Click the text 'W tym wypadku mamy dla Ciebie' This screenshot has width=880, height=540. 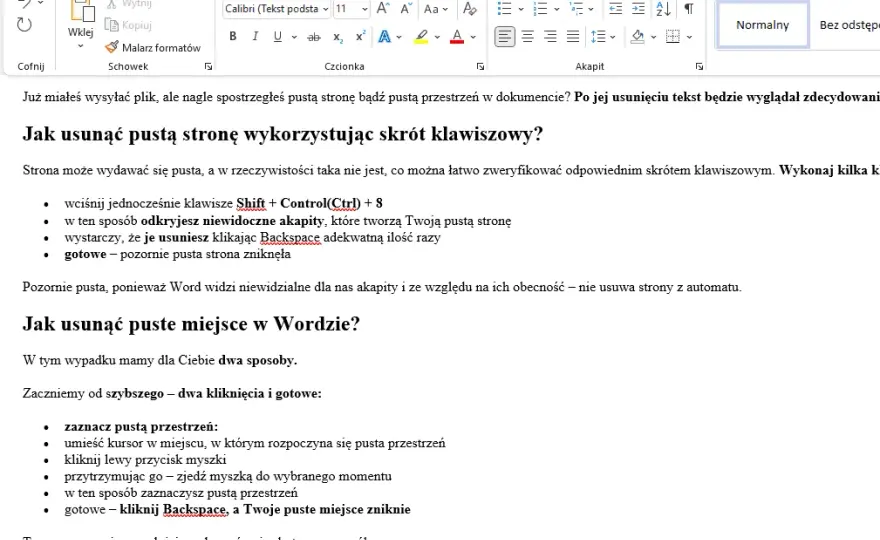click(118, 360)
